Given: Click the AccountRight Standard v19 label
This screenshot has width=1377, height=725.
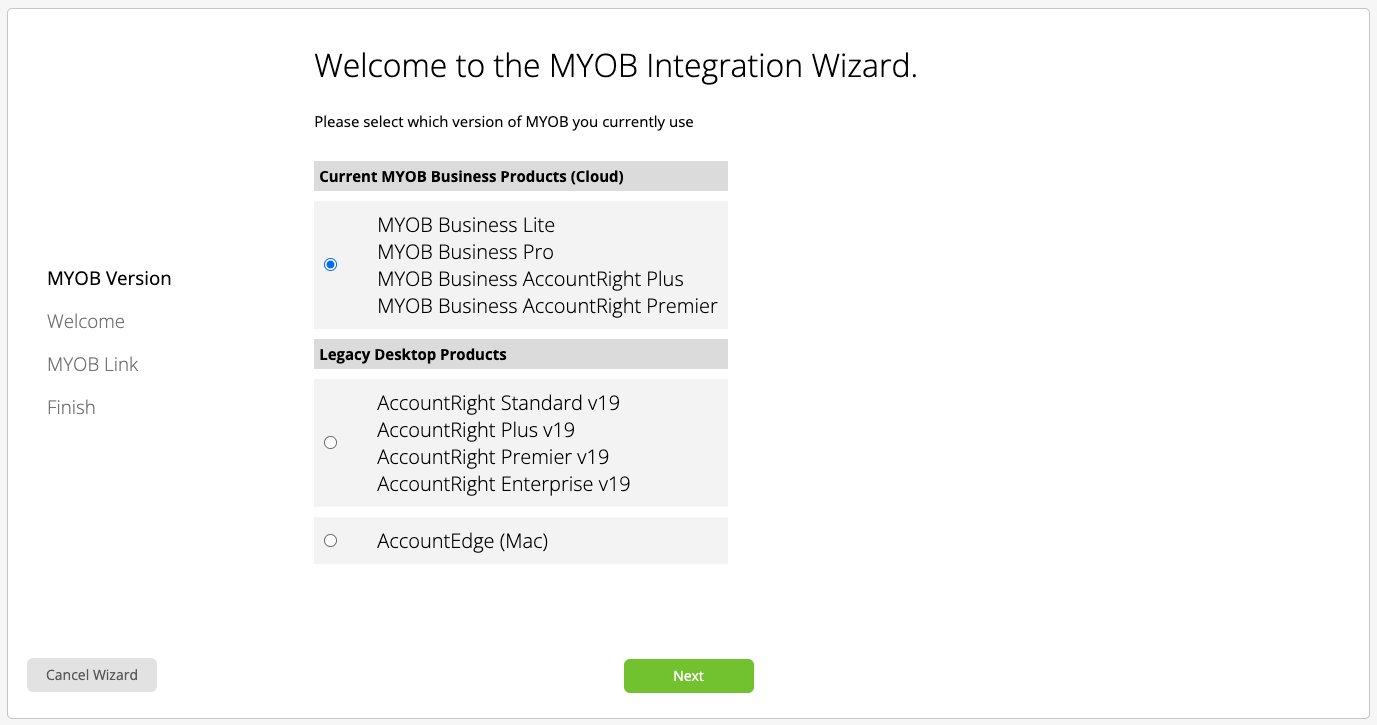Looking at the screenshot, I should click(498, 403).
